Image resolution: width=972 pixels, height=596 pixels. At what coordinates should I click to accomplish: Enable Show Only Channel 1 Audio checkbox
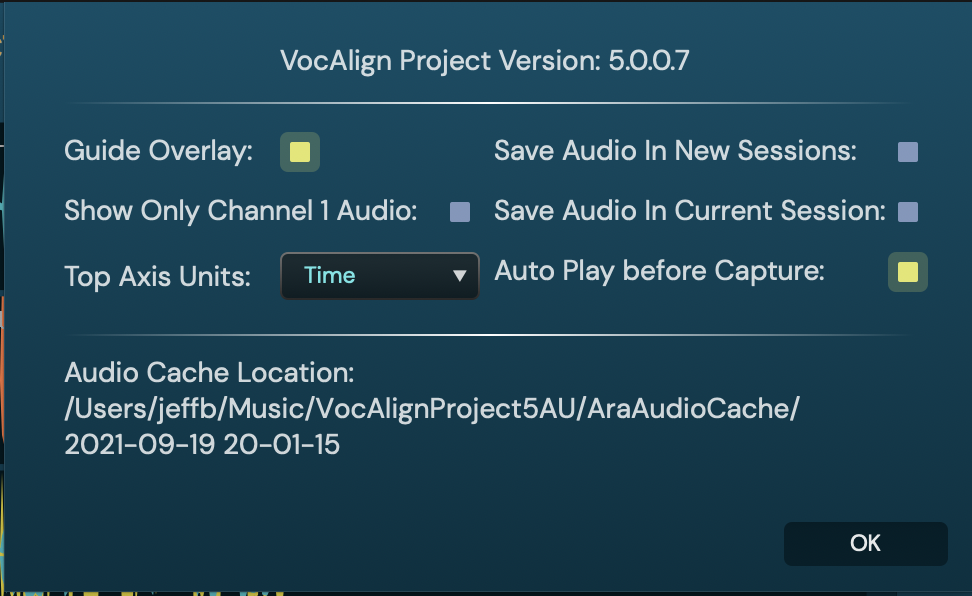[460, 212]
